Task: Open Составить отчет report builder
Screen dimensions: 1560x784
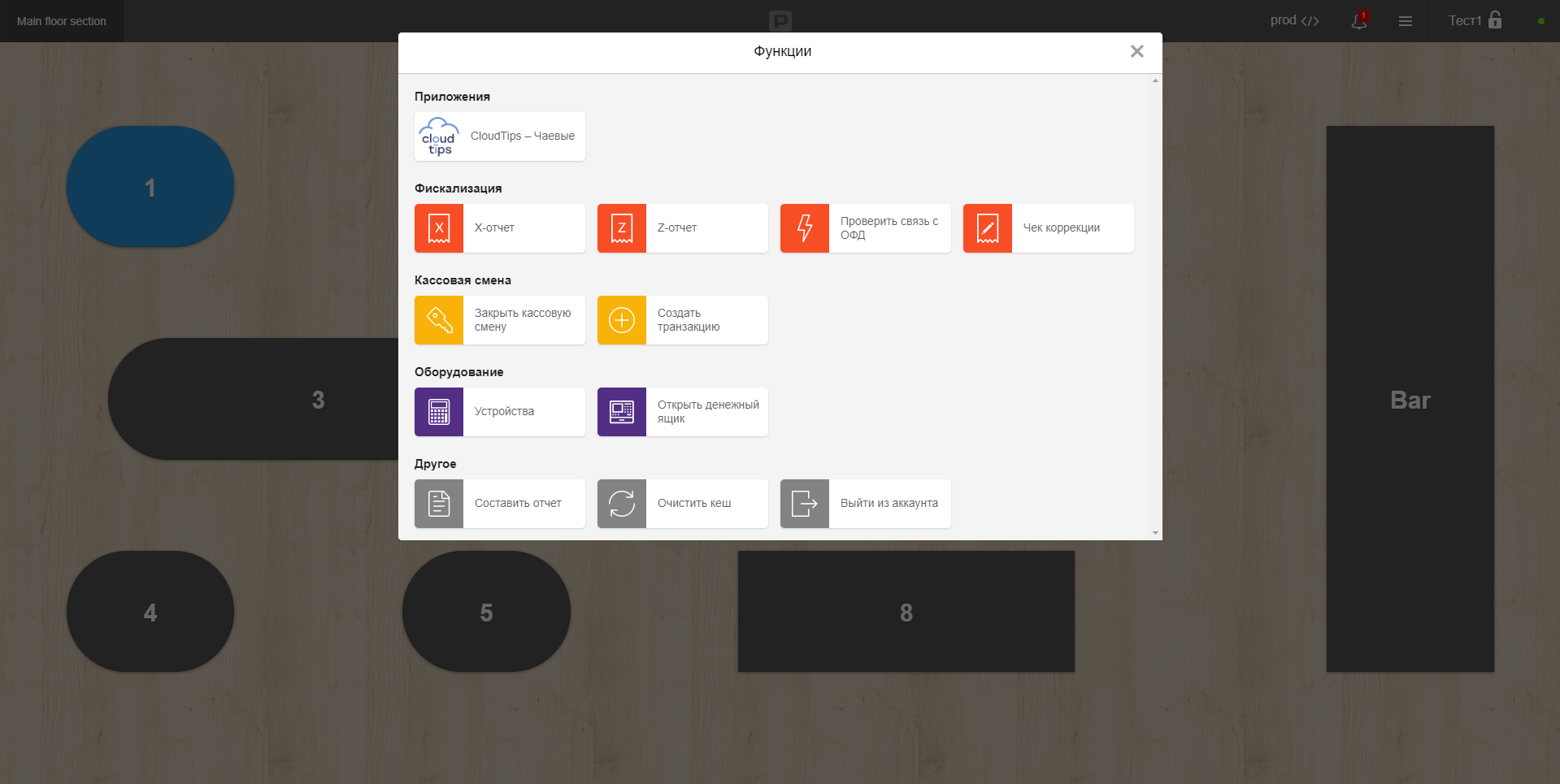Action: coord(499,504)
